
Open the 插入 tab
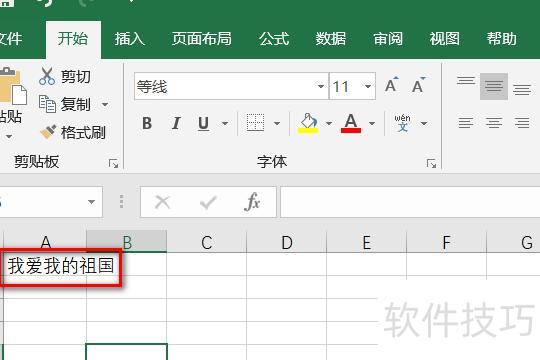130,39
